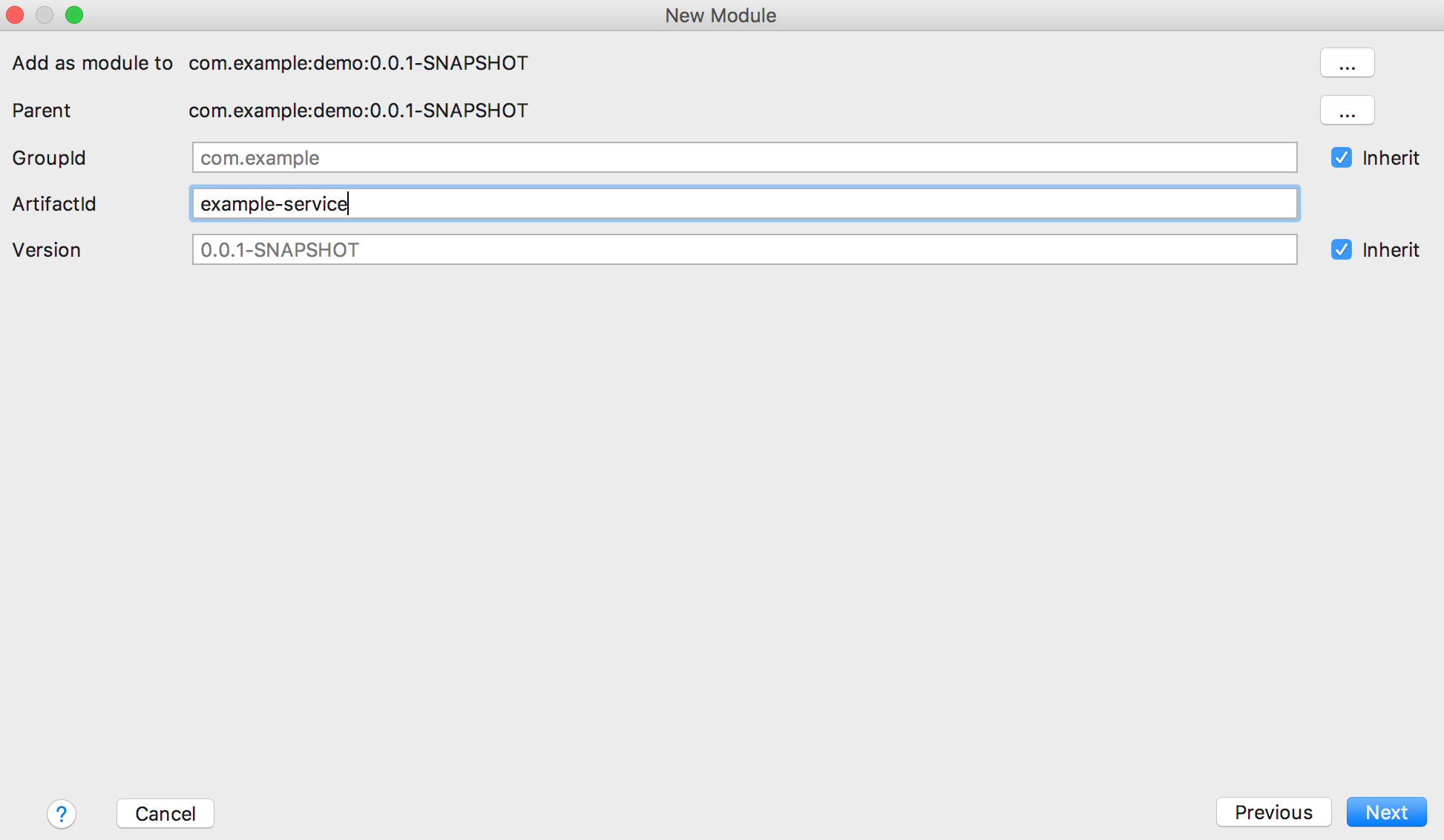1444x840 pixels.
Task: Click the gray minimize window button
Action: tap(45, 15)
